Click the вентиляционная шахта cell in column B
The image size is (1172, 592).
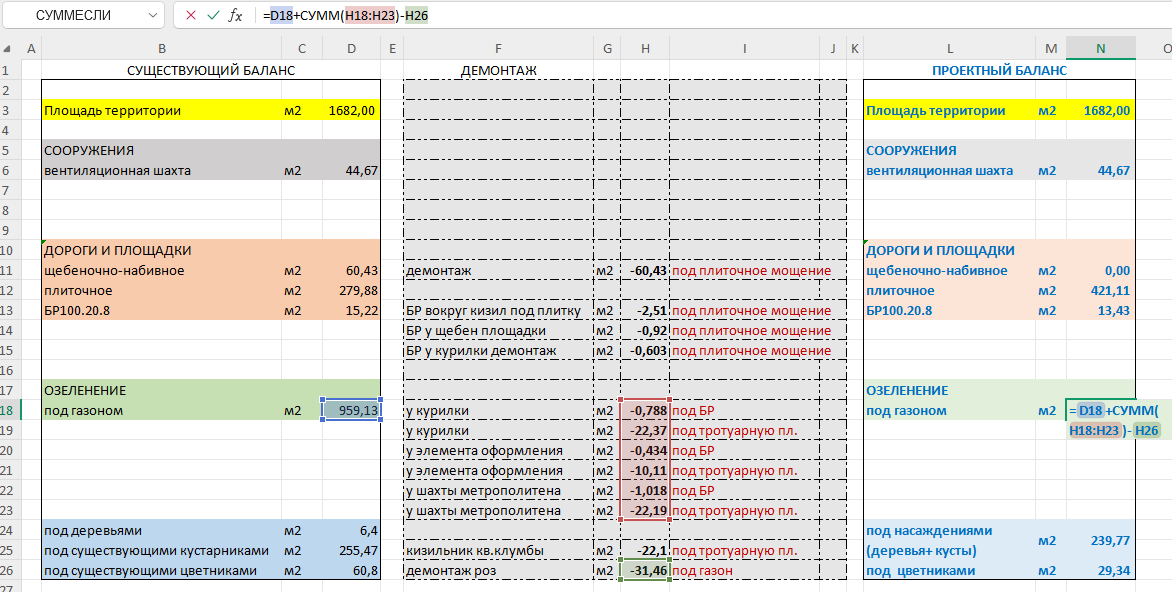click(x=161, y=170)
